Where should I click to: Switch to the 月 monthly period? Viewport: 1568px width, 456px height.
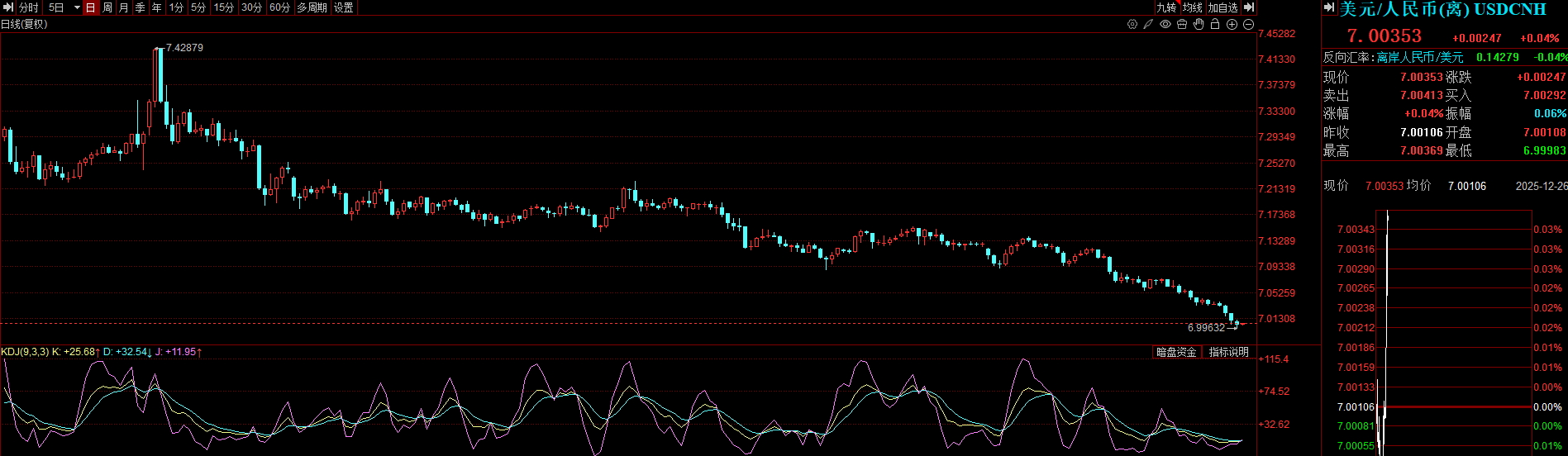click(124, 7)
